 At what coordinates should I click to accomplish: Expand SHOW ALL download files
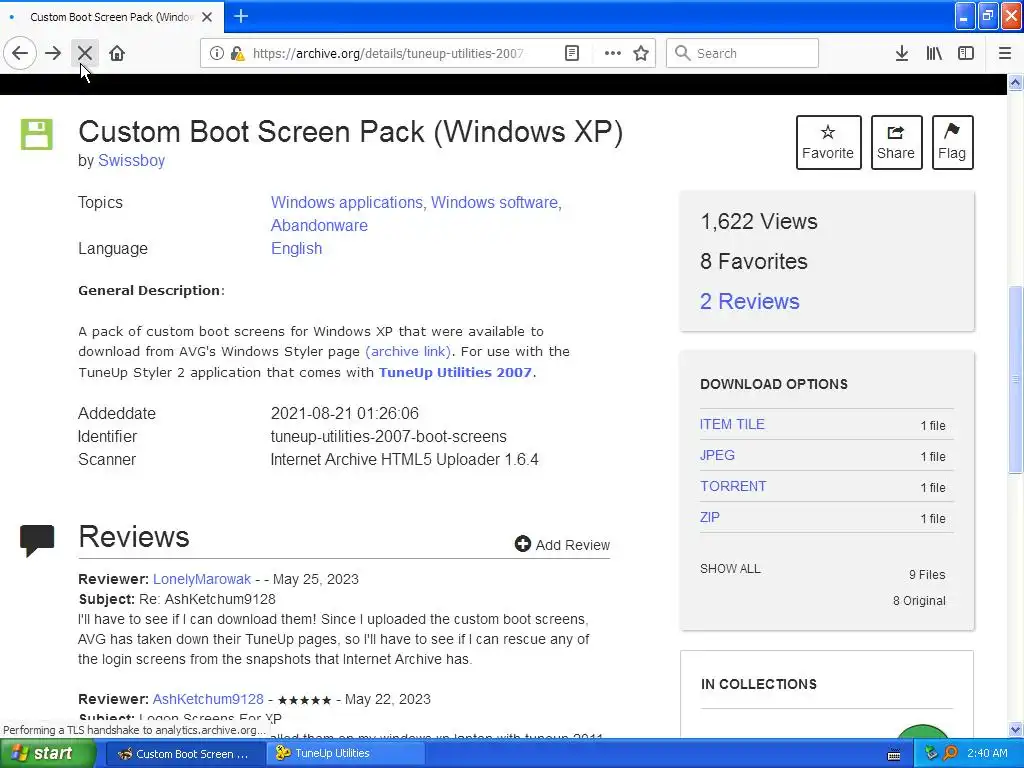point(730,569)
